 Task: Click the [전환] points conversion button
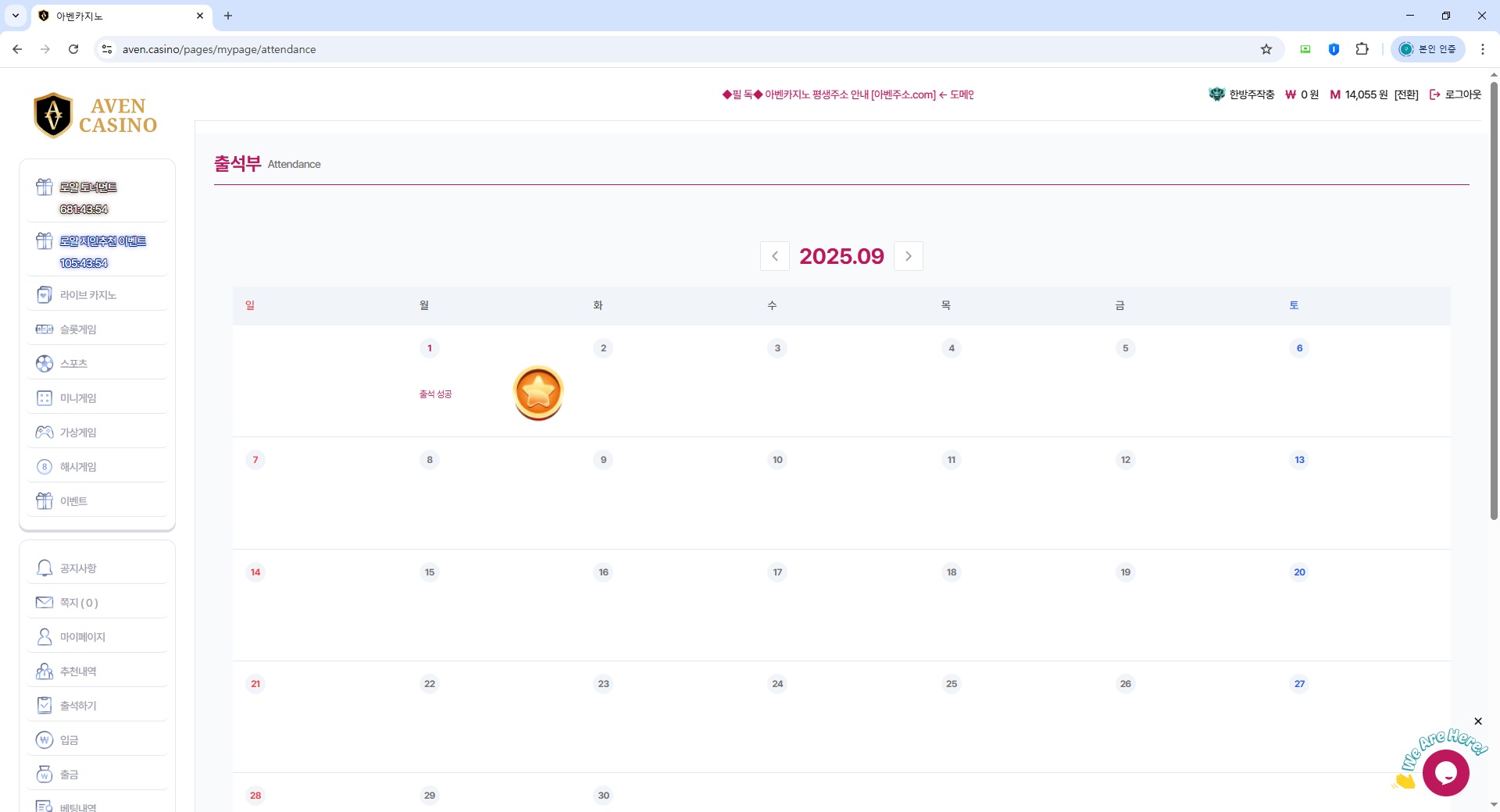point(1406,94)
